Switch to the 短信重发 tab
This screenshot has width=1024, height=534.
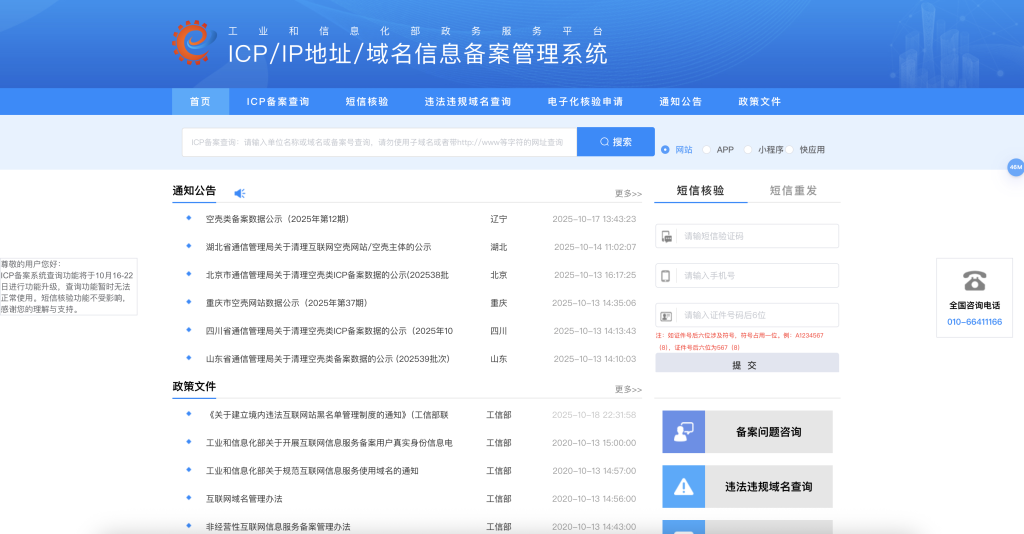(x=793, y=190)
